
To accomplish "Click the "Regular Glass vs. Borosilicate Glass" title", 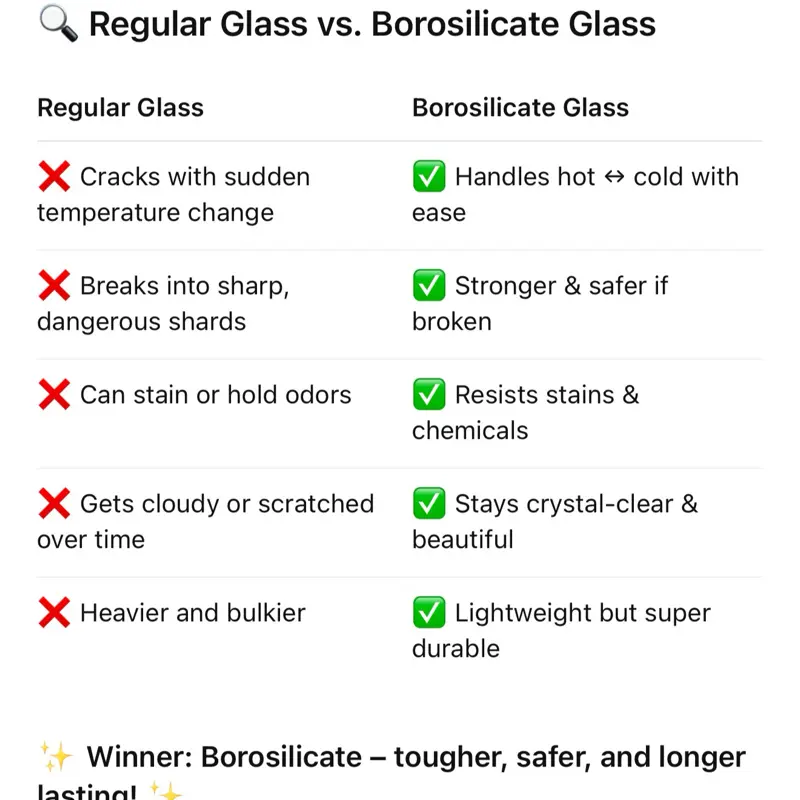I will point(372,23).
